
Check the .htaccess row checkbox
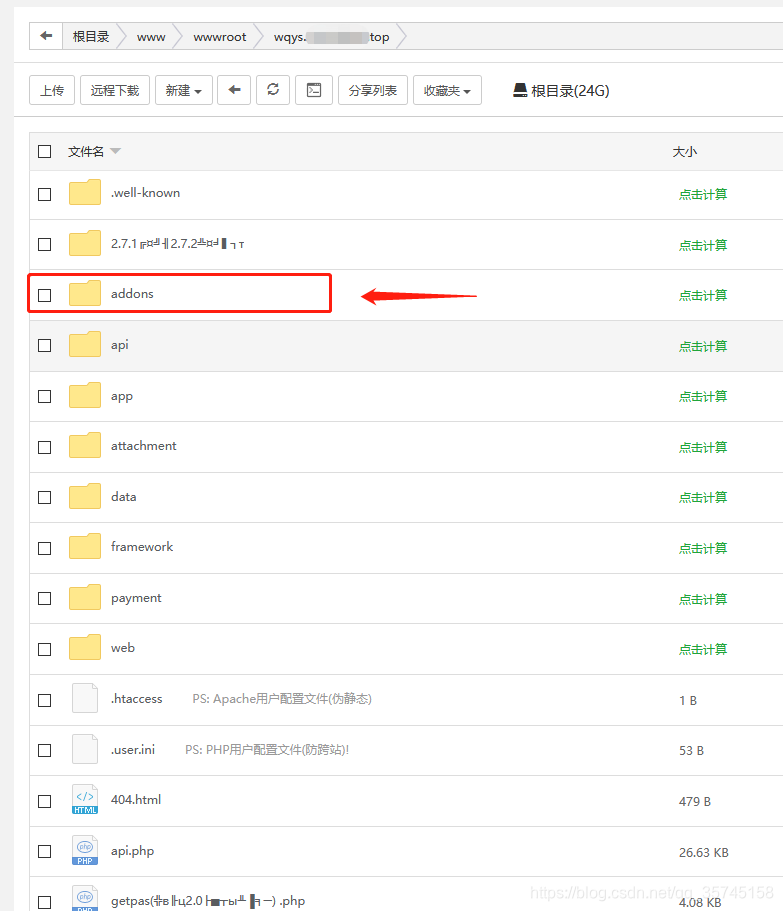click(44, 701)
